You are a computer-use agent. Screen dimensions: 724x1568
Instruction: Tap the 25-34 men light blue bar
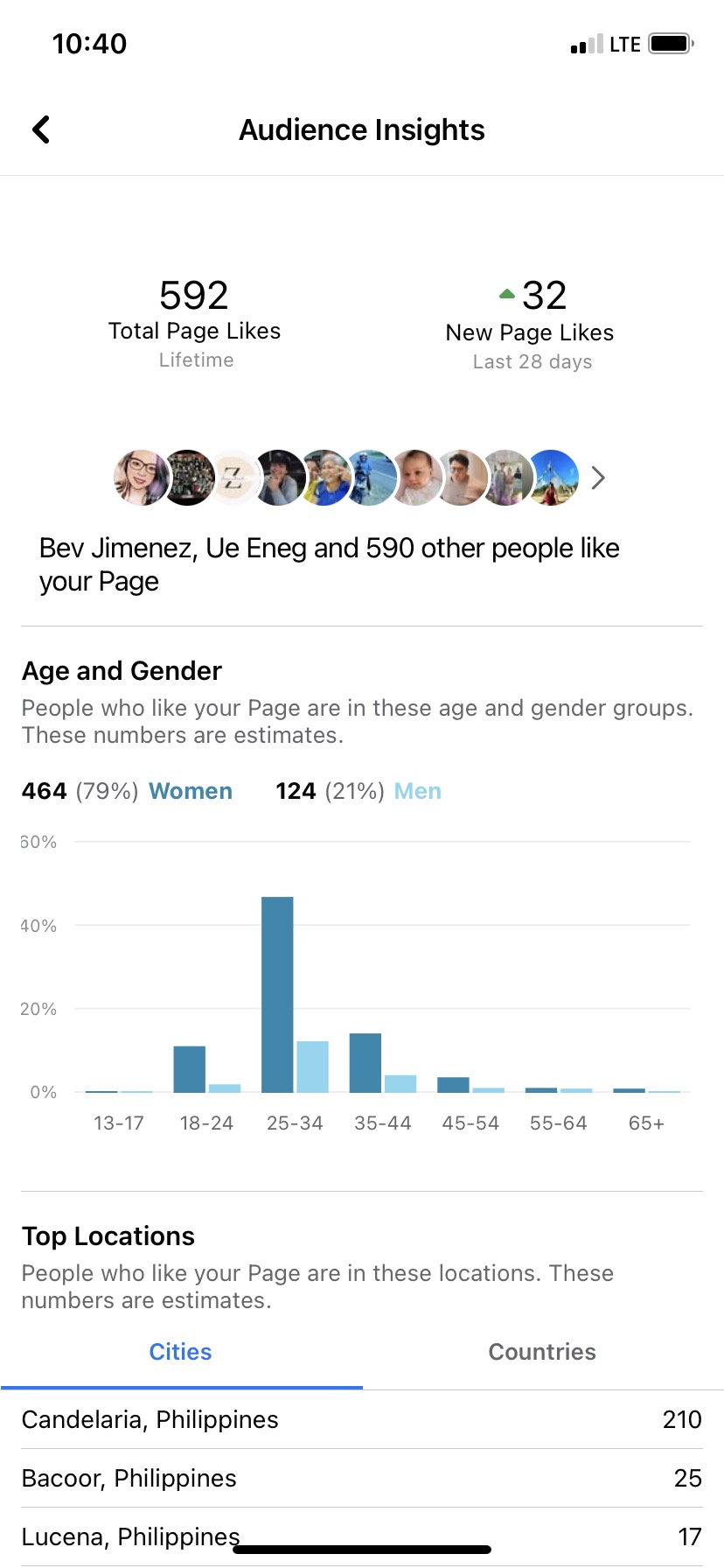tap(312, 1067)
